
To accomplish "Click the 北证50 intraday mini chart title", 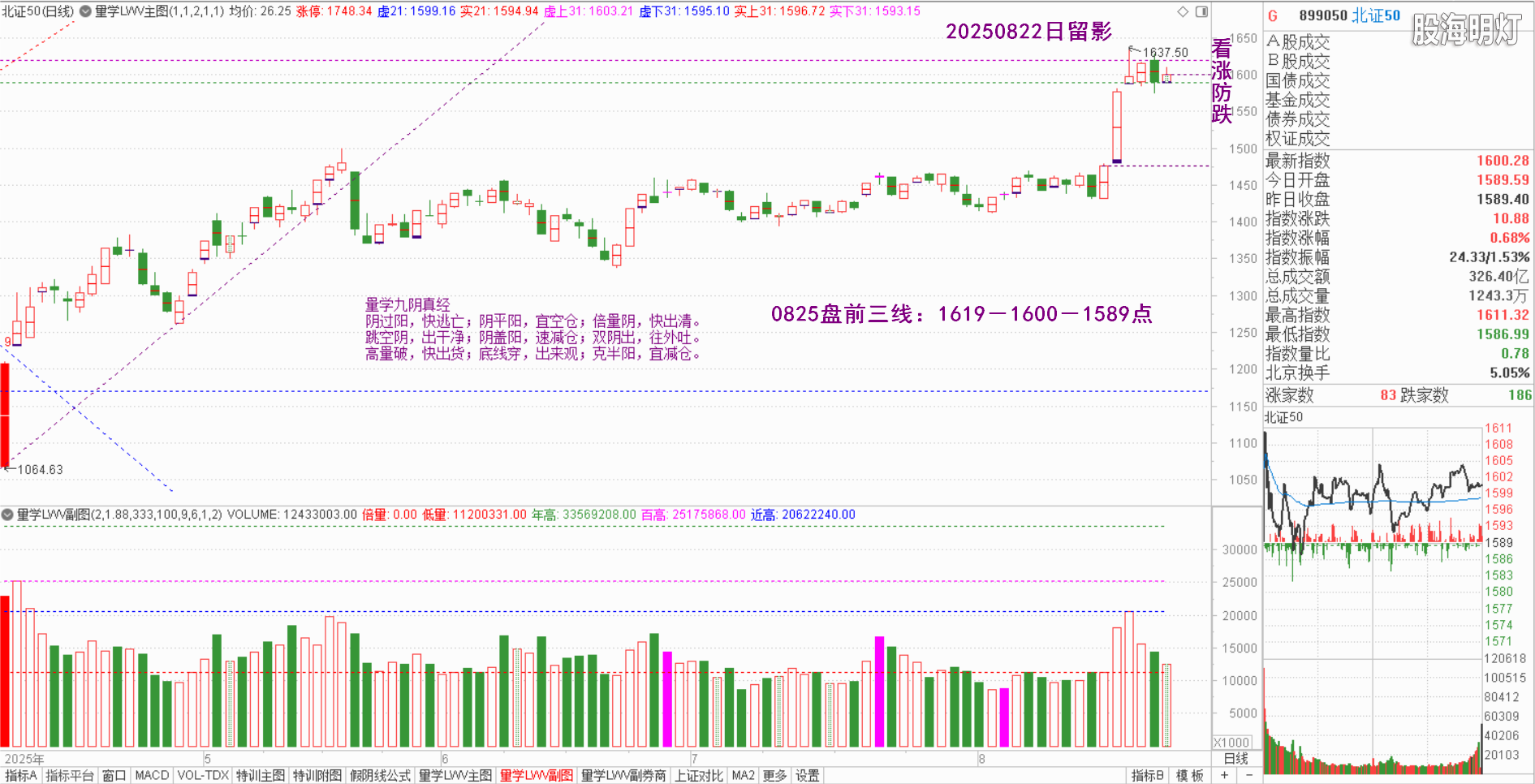I will pos(1283,417).
